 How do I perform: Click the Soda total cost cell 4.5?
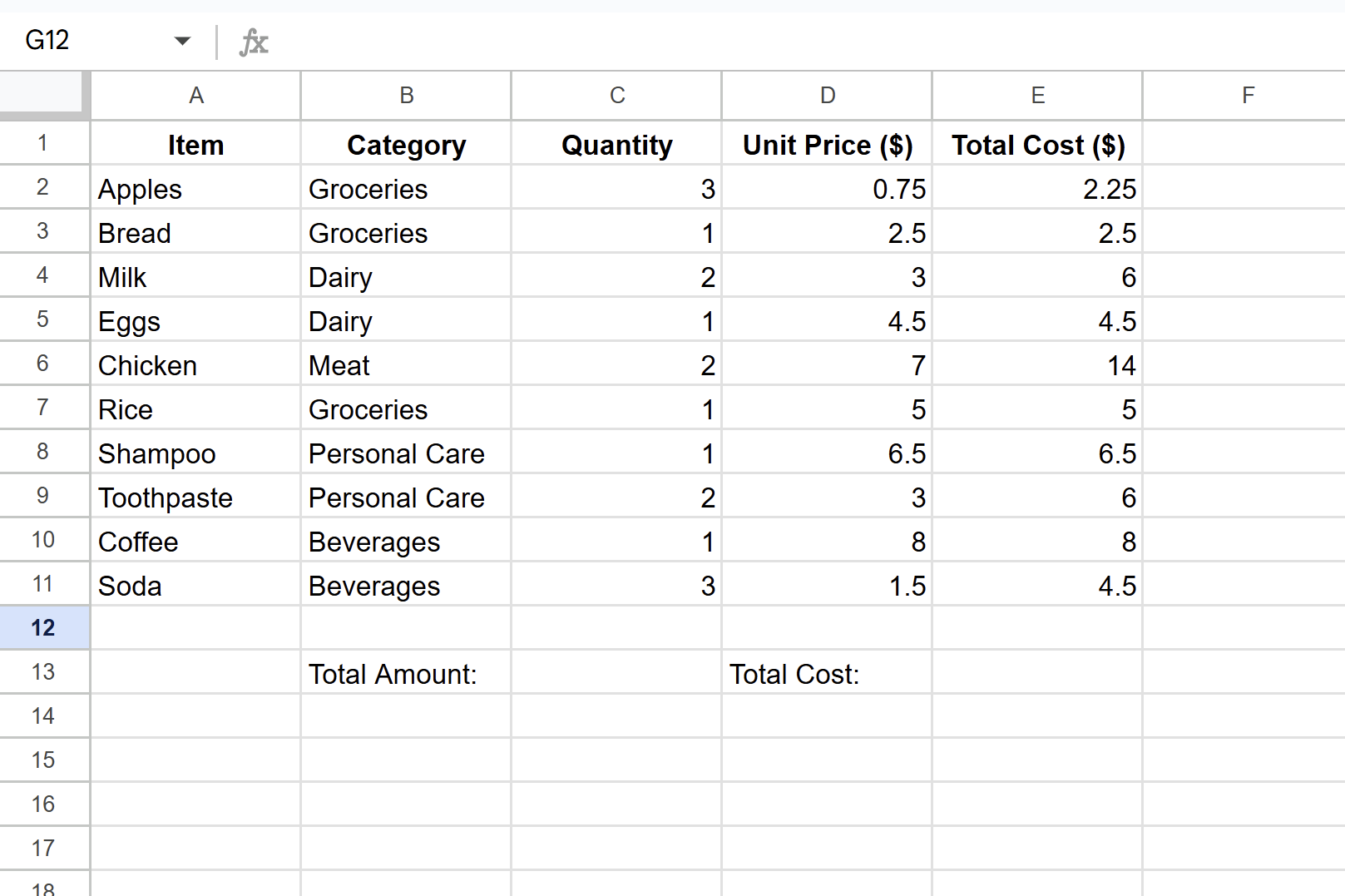click(x=1037, y=586)
